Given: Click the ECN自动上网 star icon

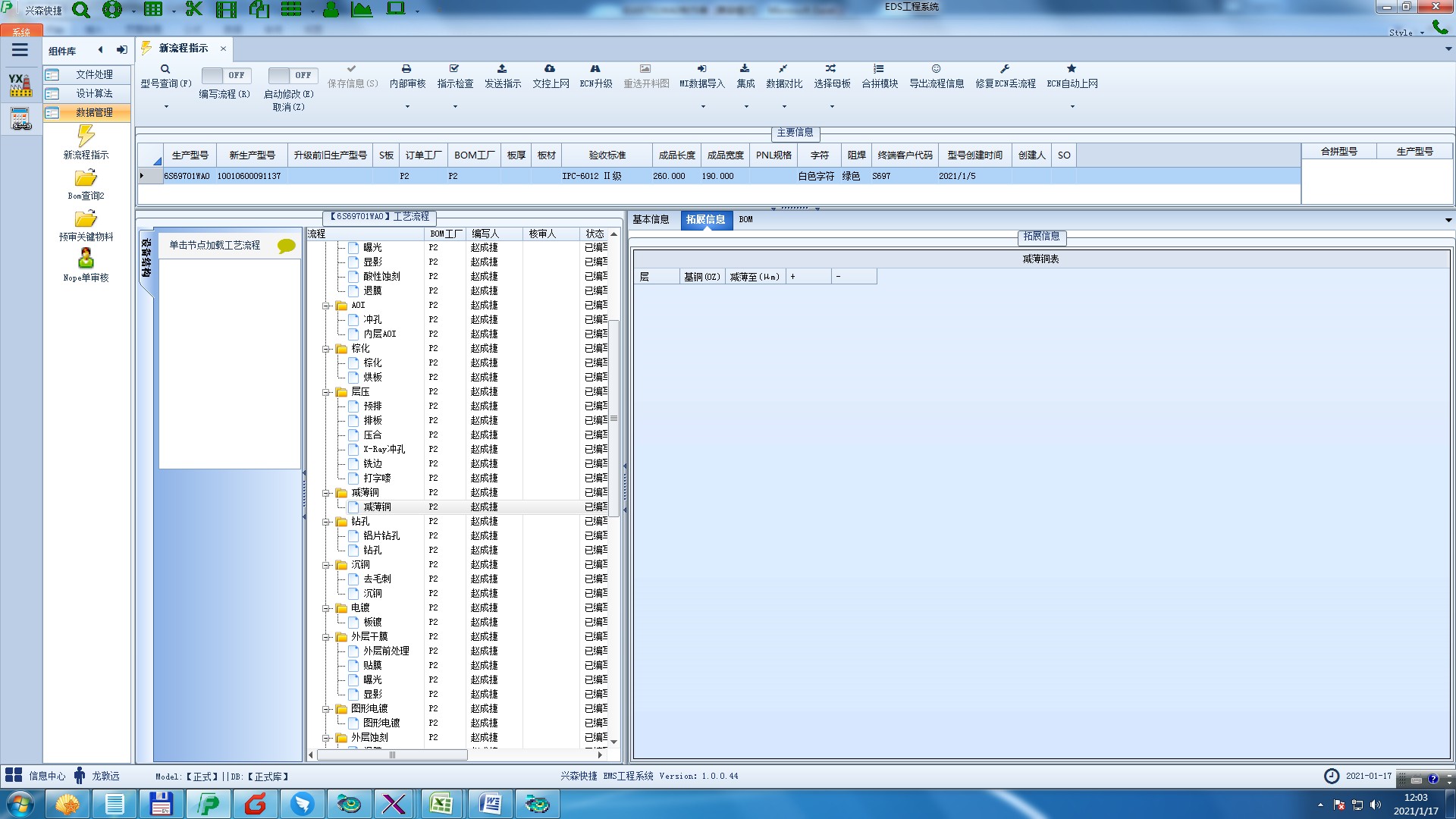Looking at the screenshot, I should tap(1072, 69).
